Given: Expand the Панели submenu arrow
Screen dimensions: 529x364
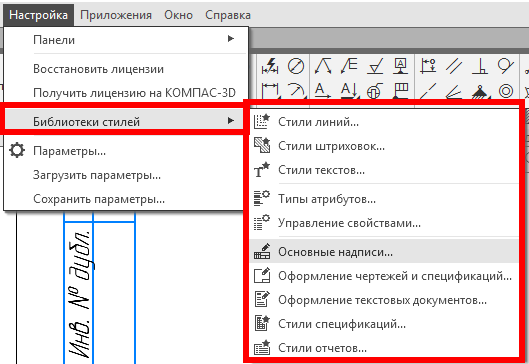Looking at the screenshot, I should (x=231, y=38).
